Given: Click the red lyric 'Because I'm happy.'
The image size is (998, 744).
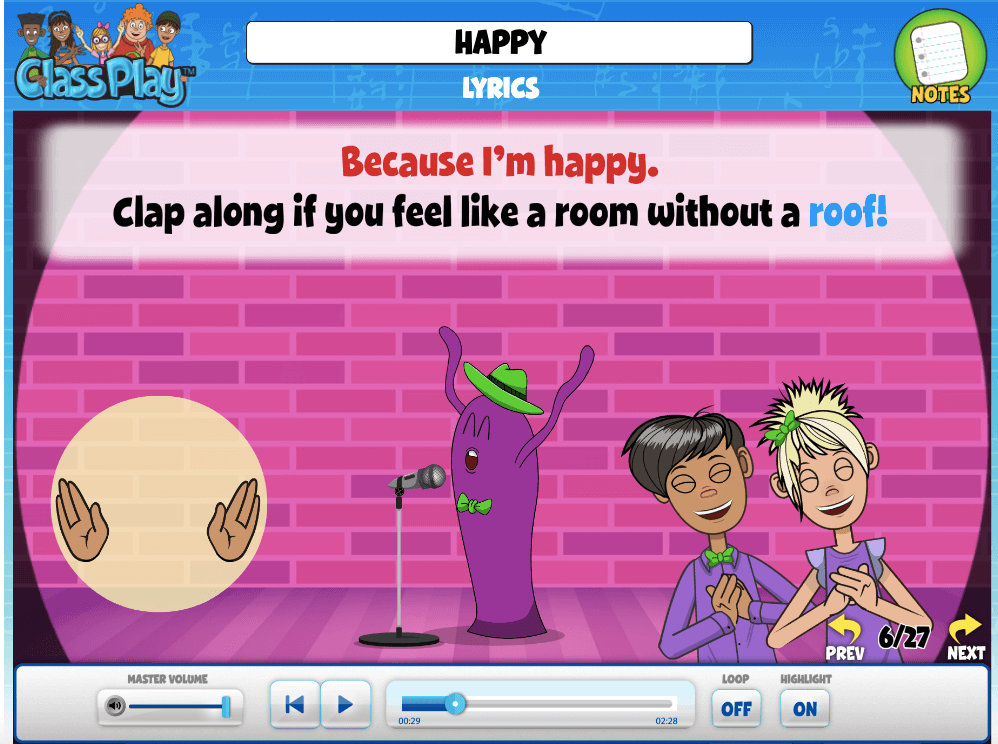Looking at the screenshot, I should (x=500, y=162).
